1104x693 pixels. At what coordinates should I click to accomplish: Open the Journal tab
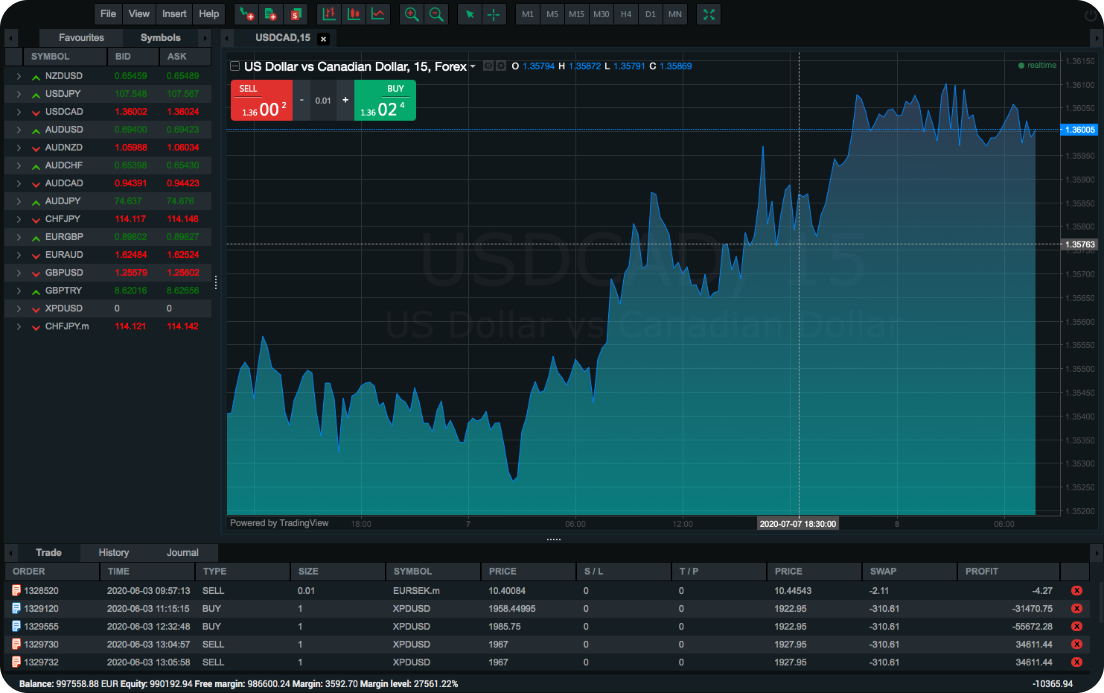[182, 553]
